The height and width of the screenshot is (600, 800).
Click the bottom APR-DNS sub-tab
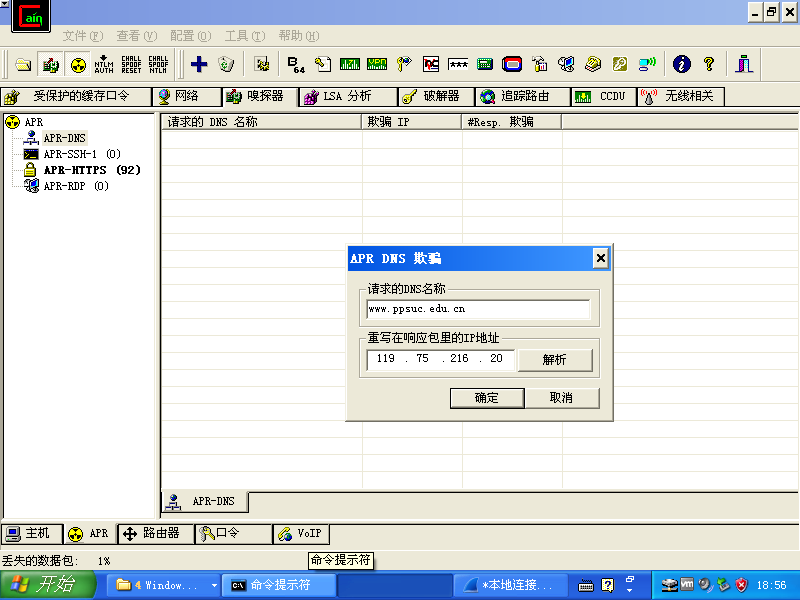point(205,502)
